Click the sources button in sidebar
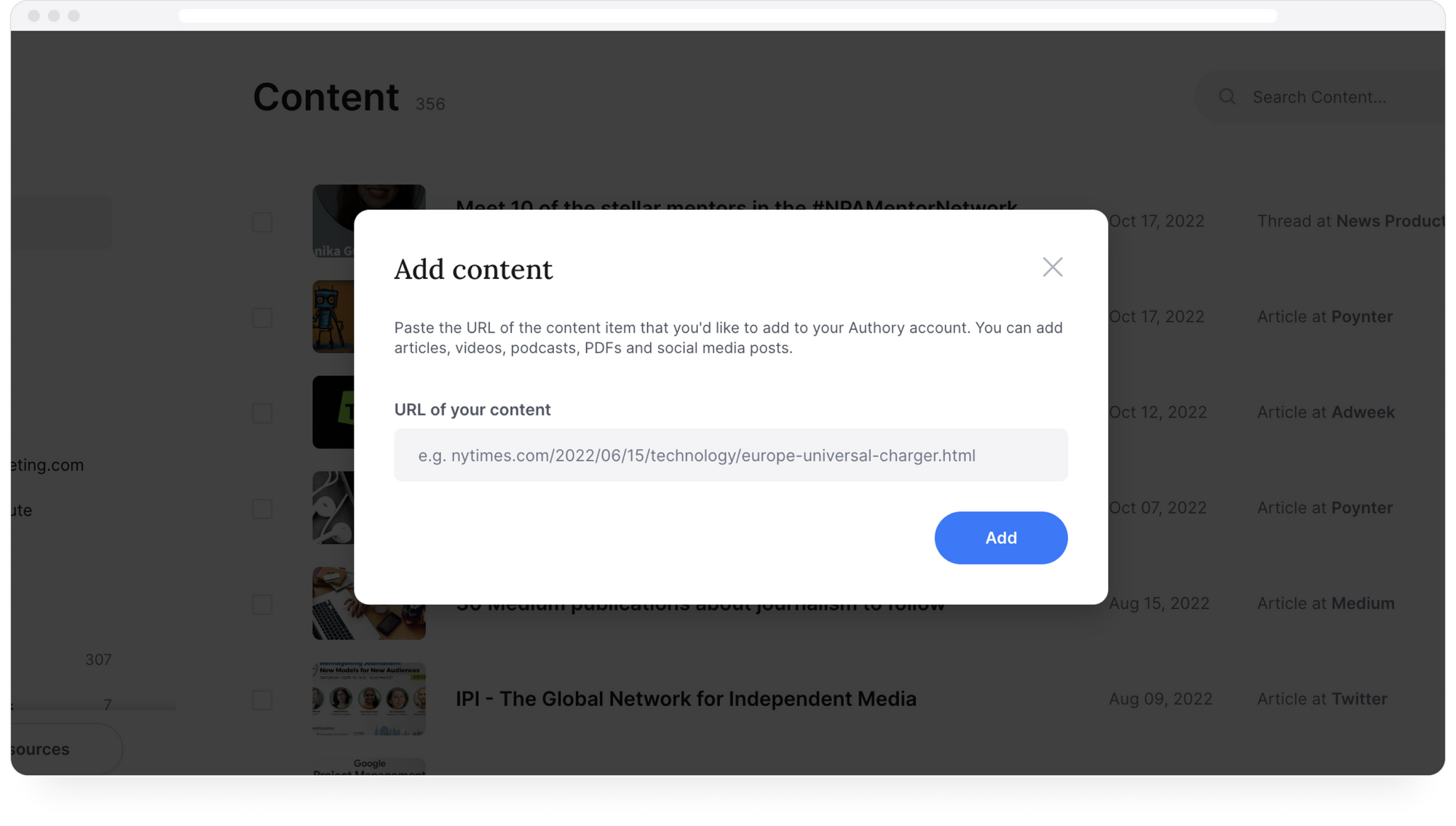The image size is (1456, 826). 66,749
